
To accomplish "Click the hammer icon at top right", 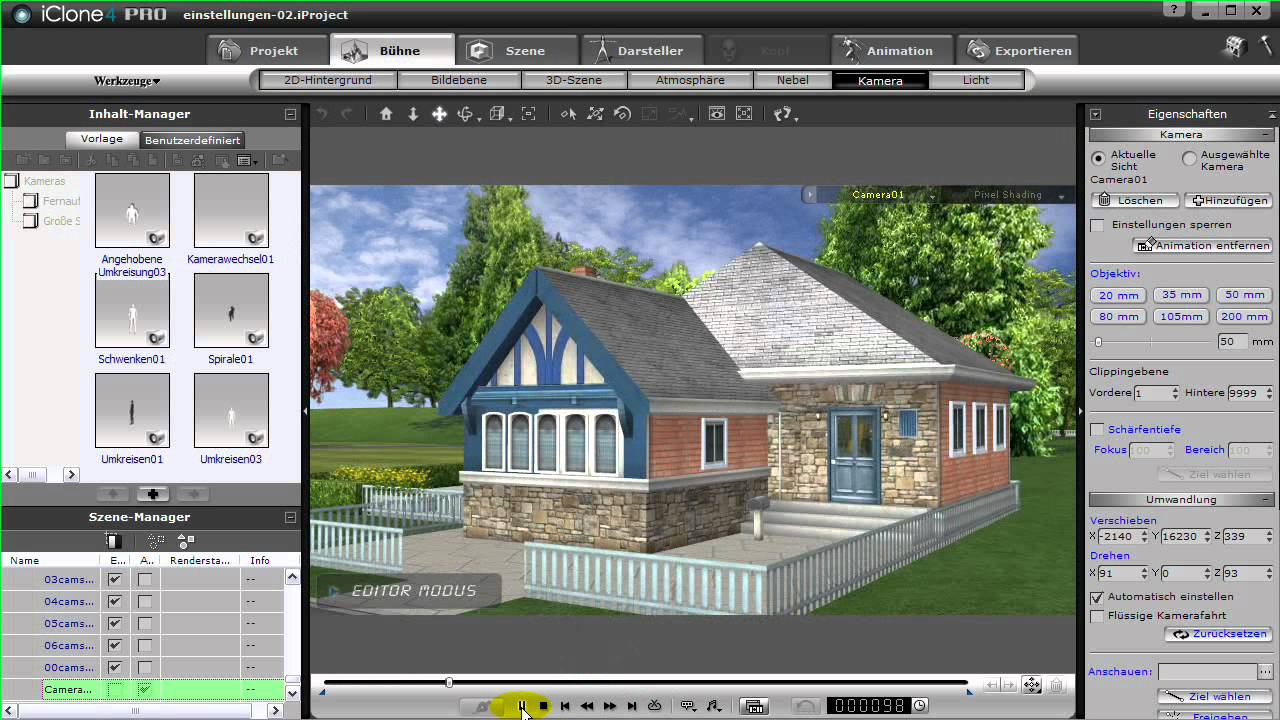I will tap(1266, 48).
